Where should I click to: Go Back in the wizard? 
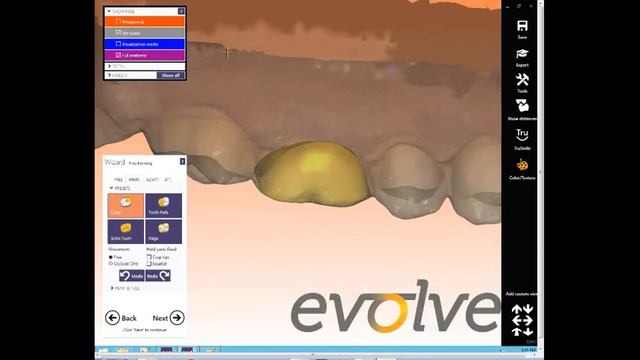pos(121,318)
